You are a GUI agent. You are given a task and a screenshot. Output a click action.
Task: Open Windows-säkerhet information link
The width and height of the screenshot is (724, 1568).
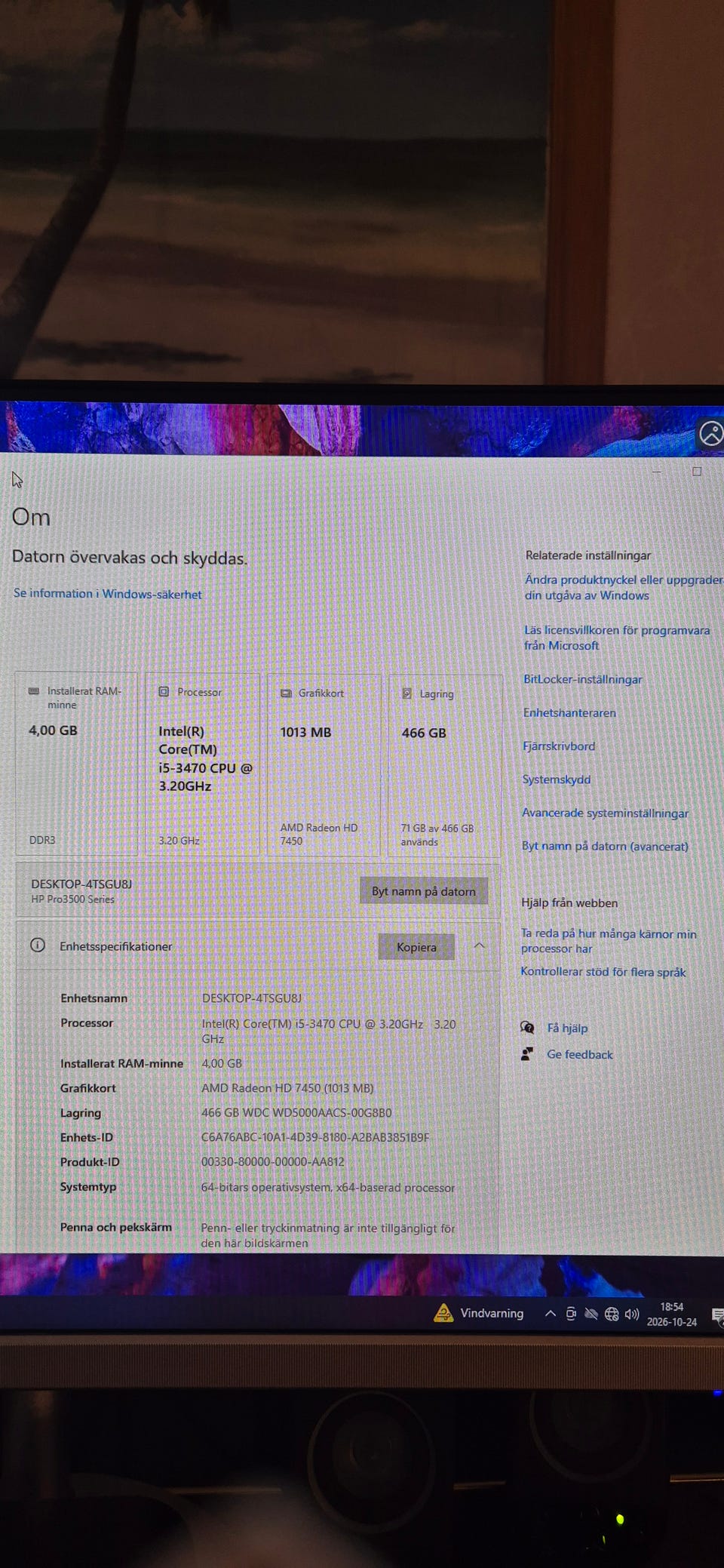point(107,594)
